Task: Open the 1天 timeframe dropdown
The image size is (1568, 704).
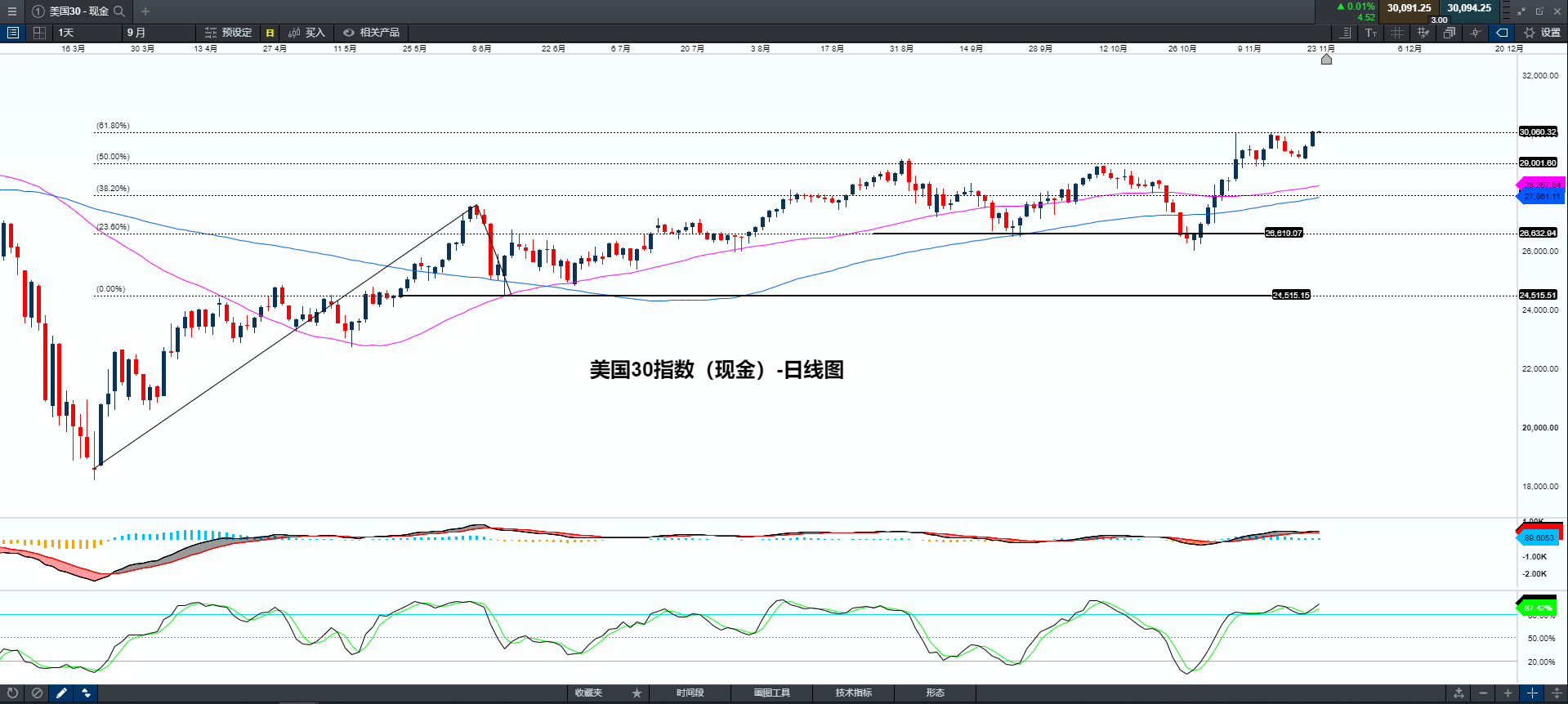Action: (x=87, y=33)
